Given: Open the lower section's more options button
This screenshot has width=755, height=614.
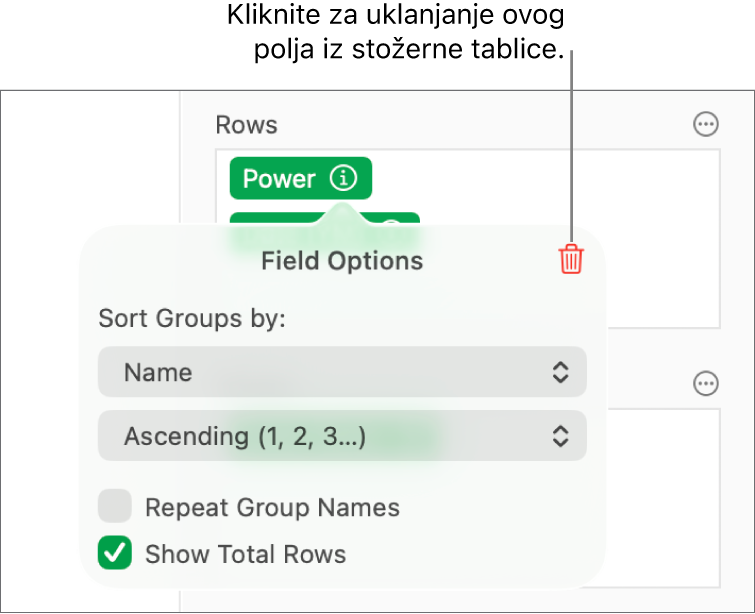Looking at the screenshot, I should click(x=706, y=383).
